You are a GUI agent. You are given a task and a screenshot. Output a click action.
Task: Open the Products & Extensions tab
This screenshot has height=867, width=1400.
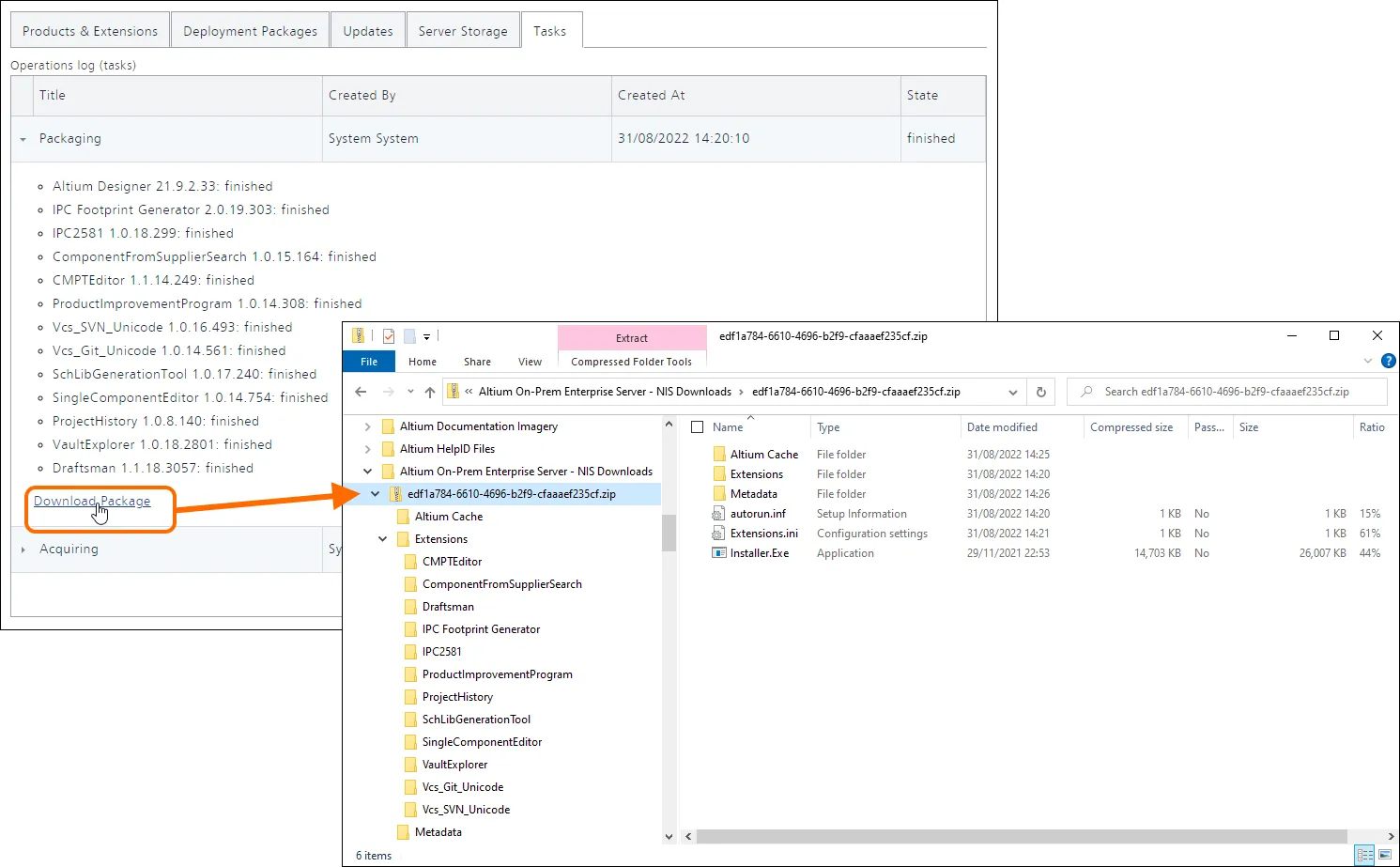coord(90,31)
